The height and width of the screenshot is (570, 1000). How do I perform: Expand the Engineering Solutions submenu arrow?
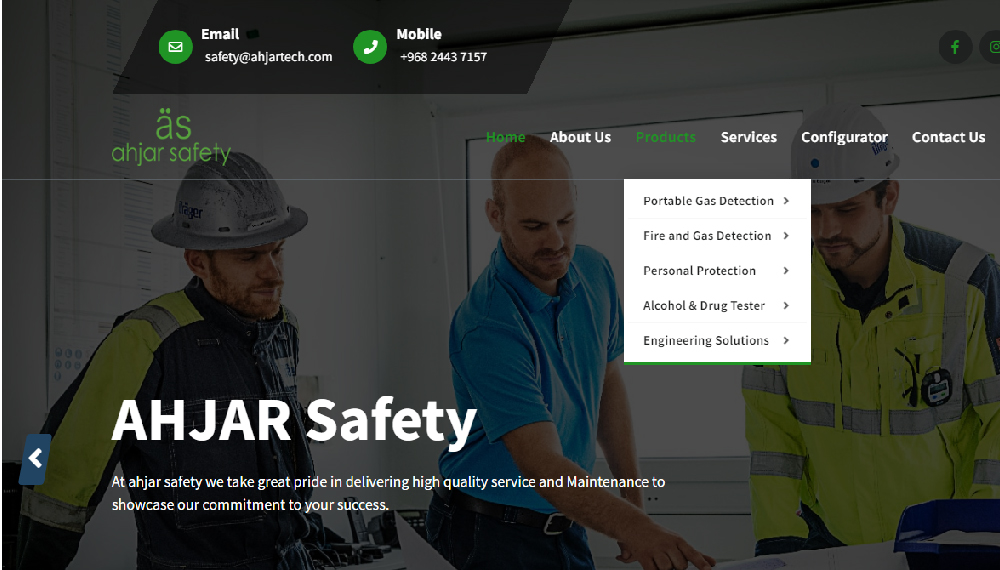click(x=787, y=341)
